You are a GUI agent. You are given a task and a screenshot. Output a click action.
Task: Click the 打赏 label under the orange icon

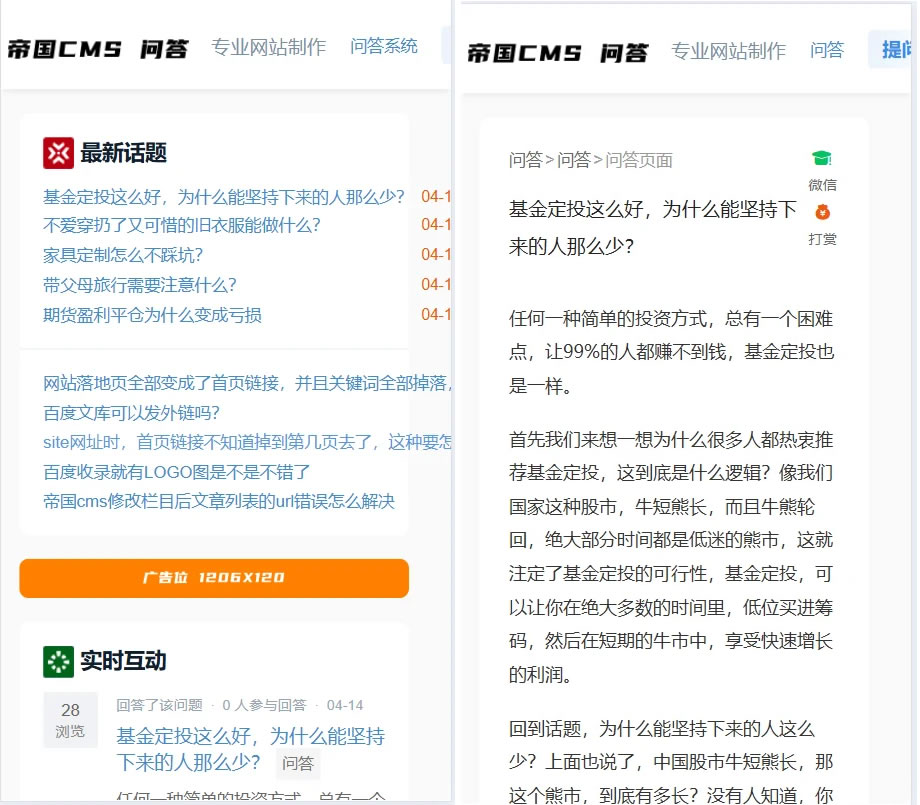(823, 239)
